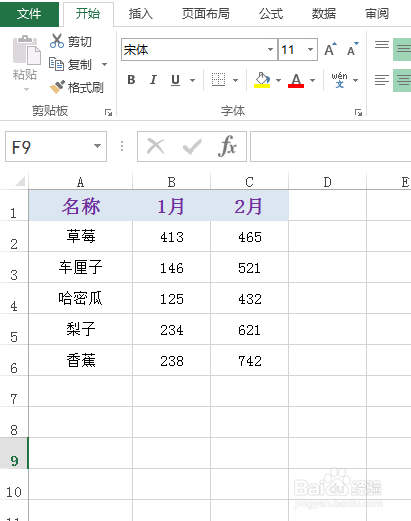The width and height of the screenshot is (411, 521).
Task: Expand the Name Box dropdown arrow
Action: tap(97, 146)
